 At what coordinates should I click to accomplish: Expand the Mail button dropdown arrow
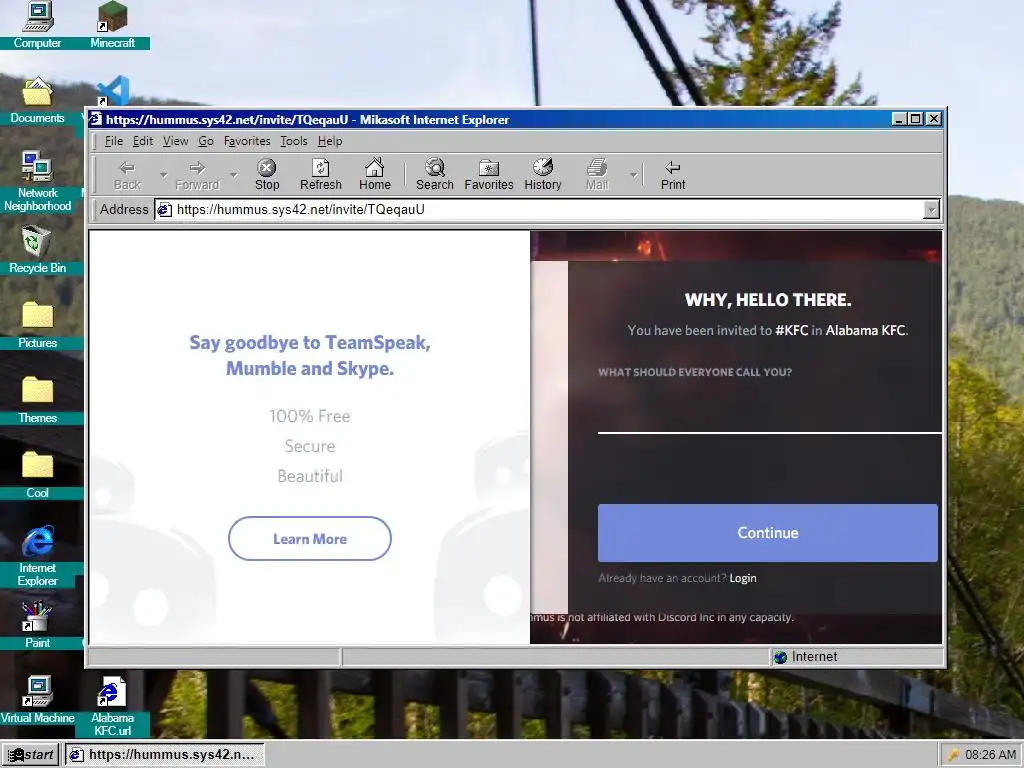[633, 175]
